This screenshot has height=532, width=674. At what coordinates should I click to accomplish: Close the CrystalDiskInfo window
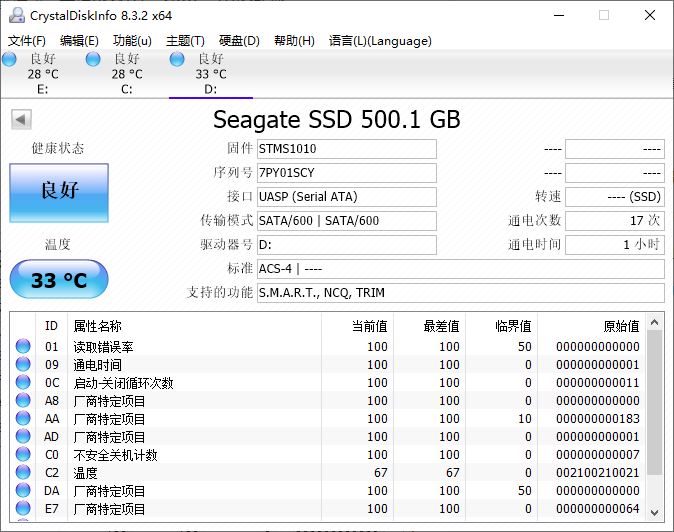tap(650, 15)
